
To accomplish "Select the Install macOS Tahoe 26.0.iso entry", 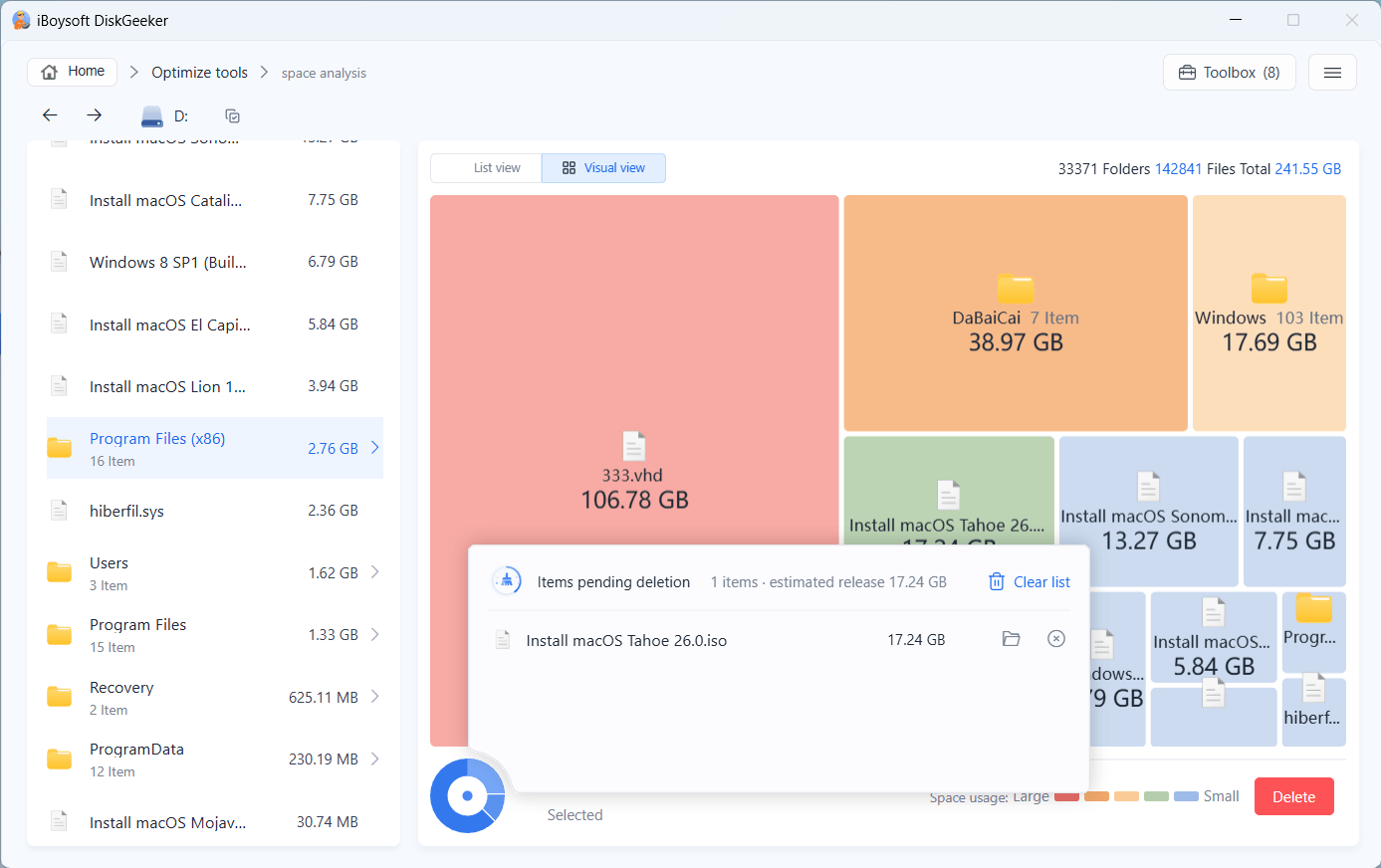I will click(x=626, y=641).
